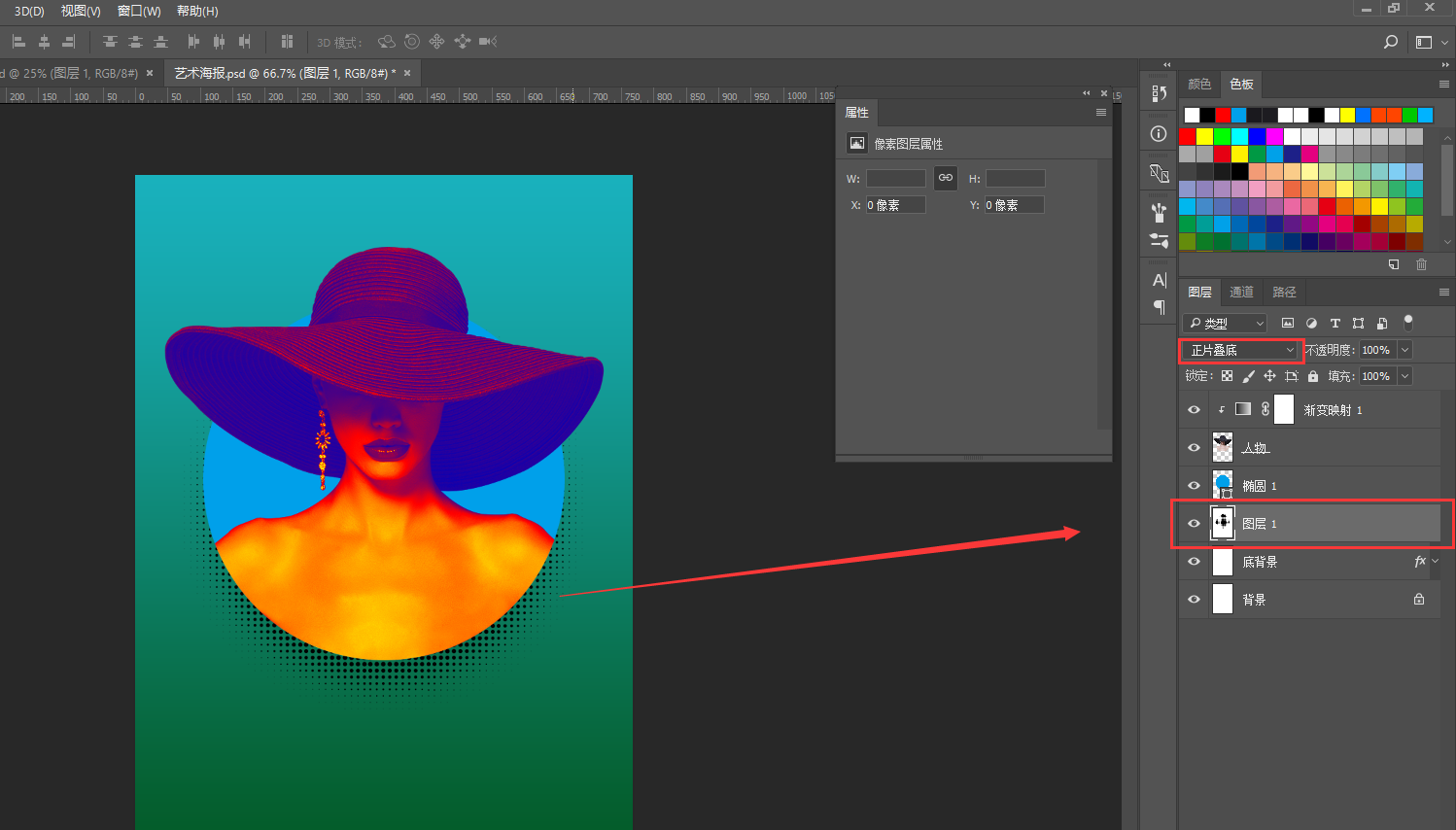Select the 3D orbit mode icon
1456x830 pixels.
click(387, 42)
